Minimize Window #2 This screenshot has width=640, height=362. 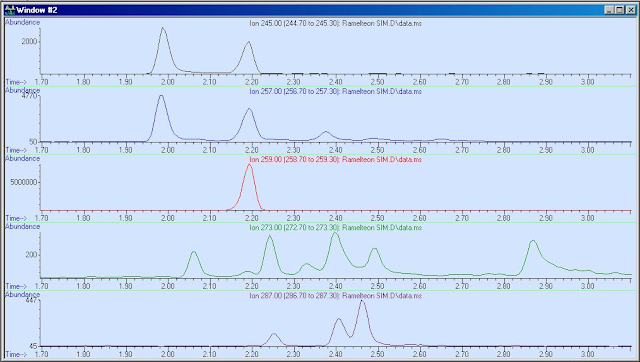pyautogui.click(x=609, y=10)
